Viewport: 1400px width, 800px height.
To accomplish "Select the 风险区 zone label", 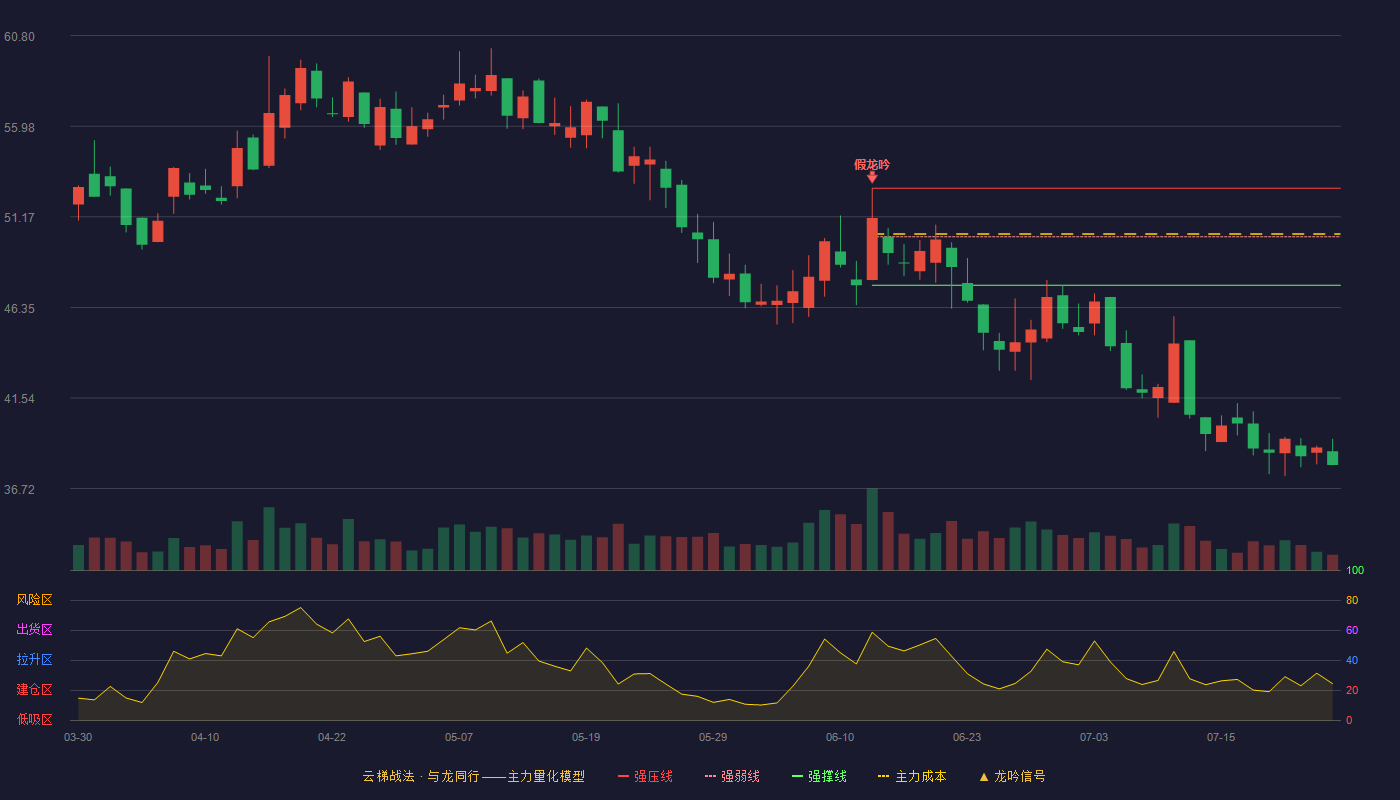I will tap(34, 600).
